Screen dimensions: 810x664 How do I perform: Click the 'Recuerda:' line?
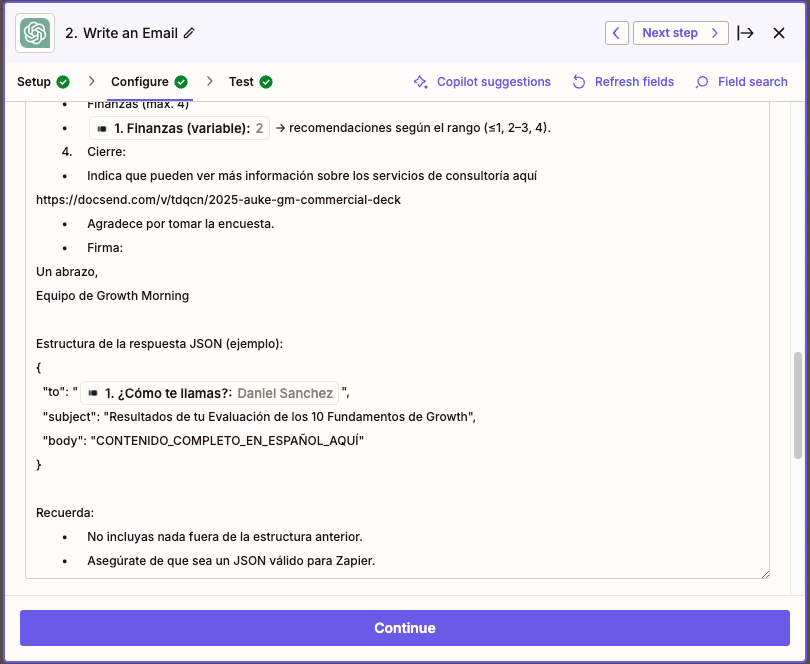[x=65, y=513]
